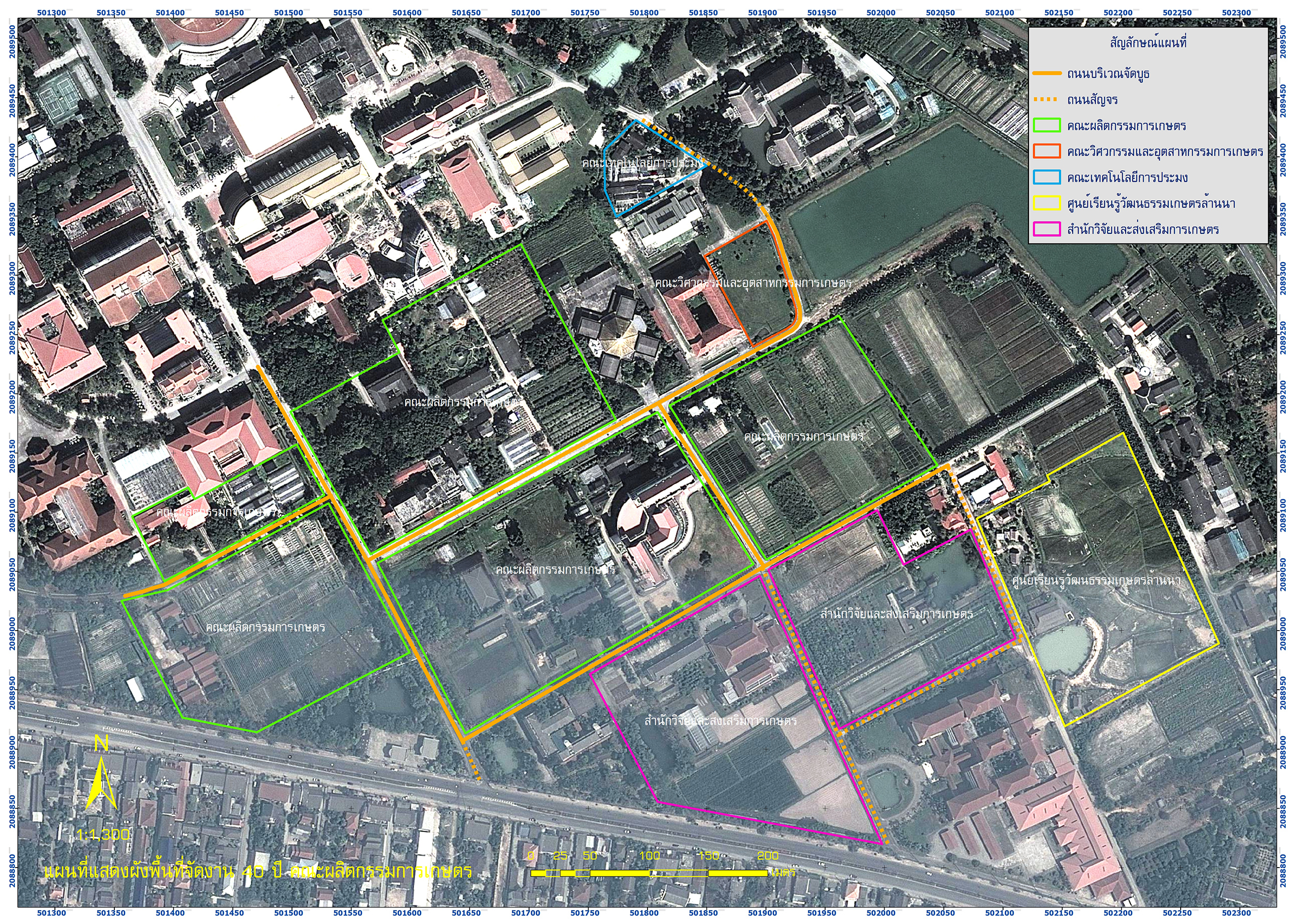Click map label คณะวิศวกรรมและอุตสาหกรรมการเกษตร near orange zone
Viewport: 1294px width, 924px height.
pos(753,283)
